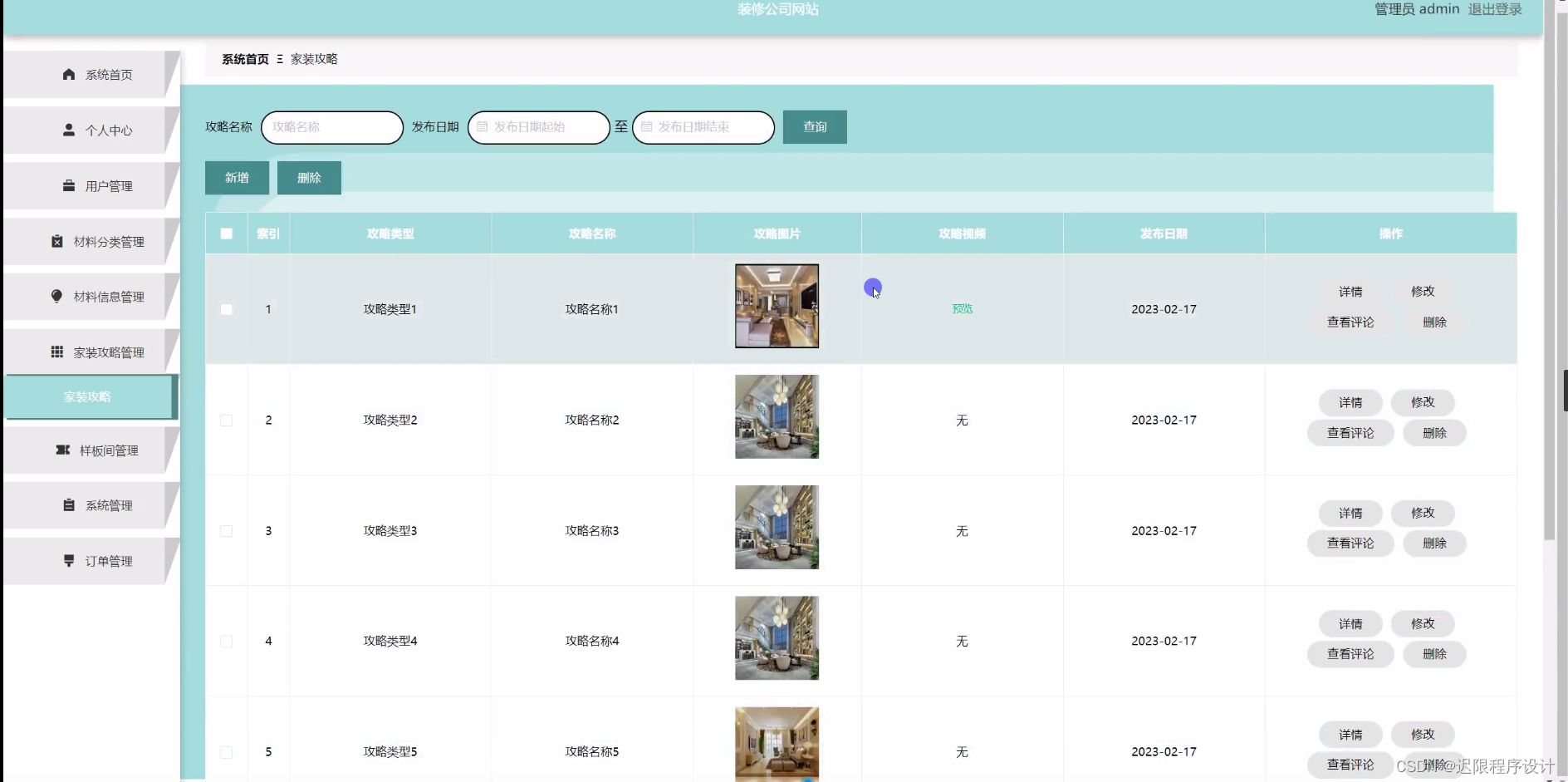The image size is (1568, 782).
Task: Toggle the select-all checkbox in table header
Action: (x=226, y=234)
